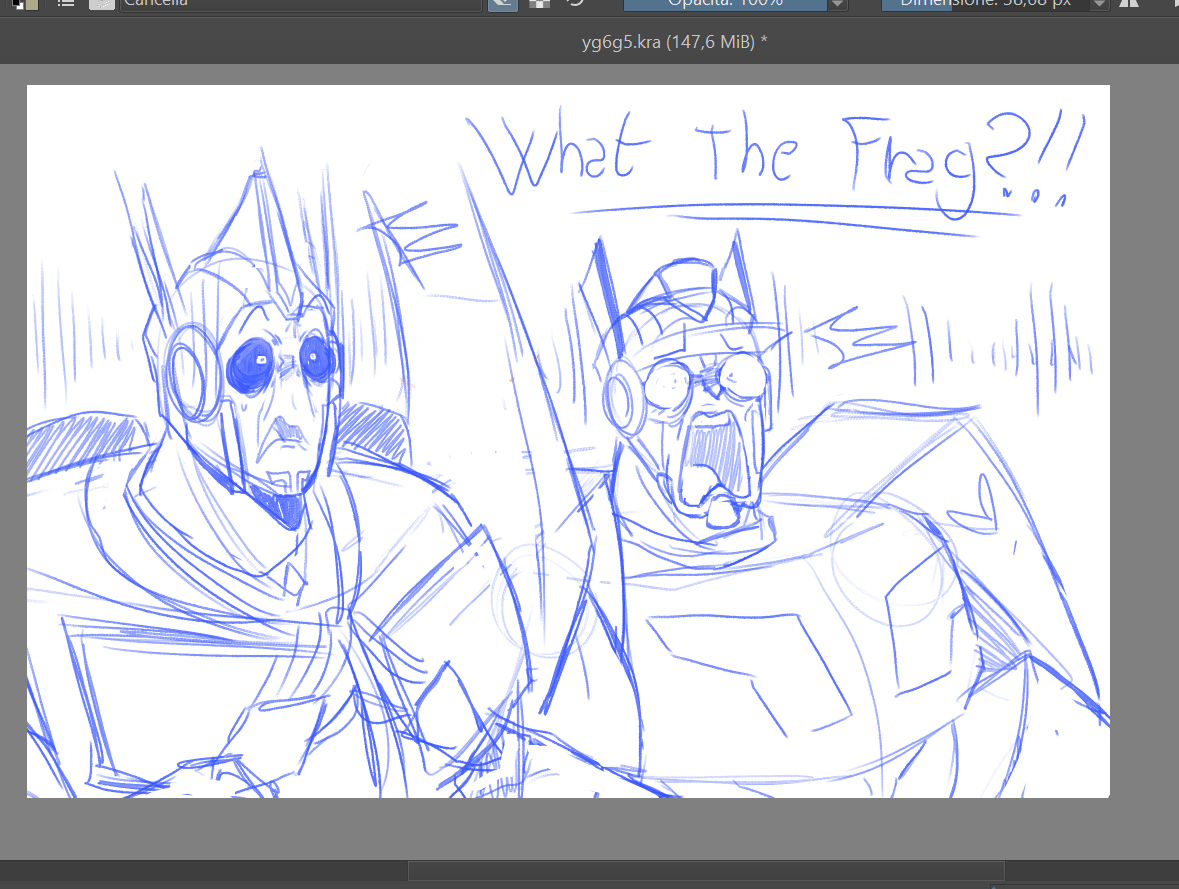Image resolution: width=1179 pixels, height=889 pixels.
Task: Expand the Dimensione dropdown arrow
Action: 1100,5
